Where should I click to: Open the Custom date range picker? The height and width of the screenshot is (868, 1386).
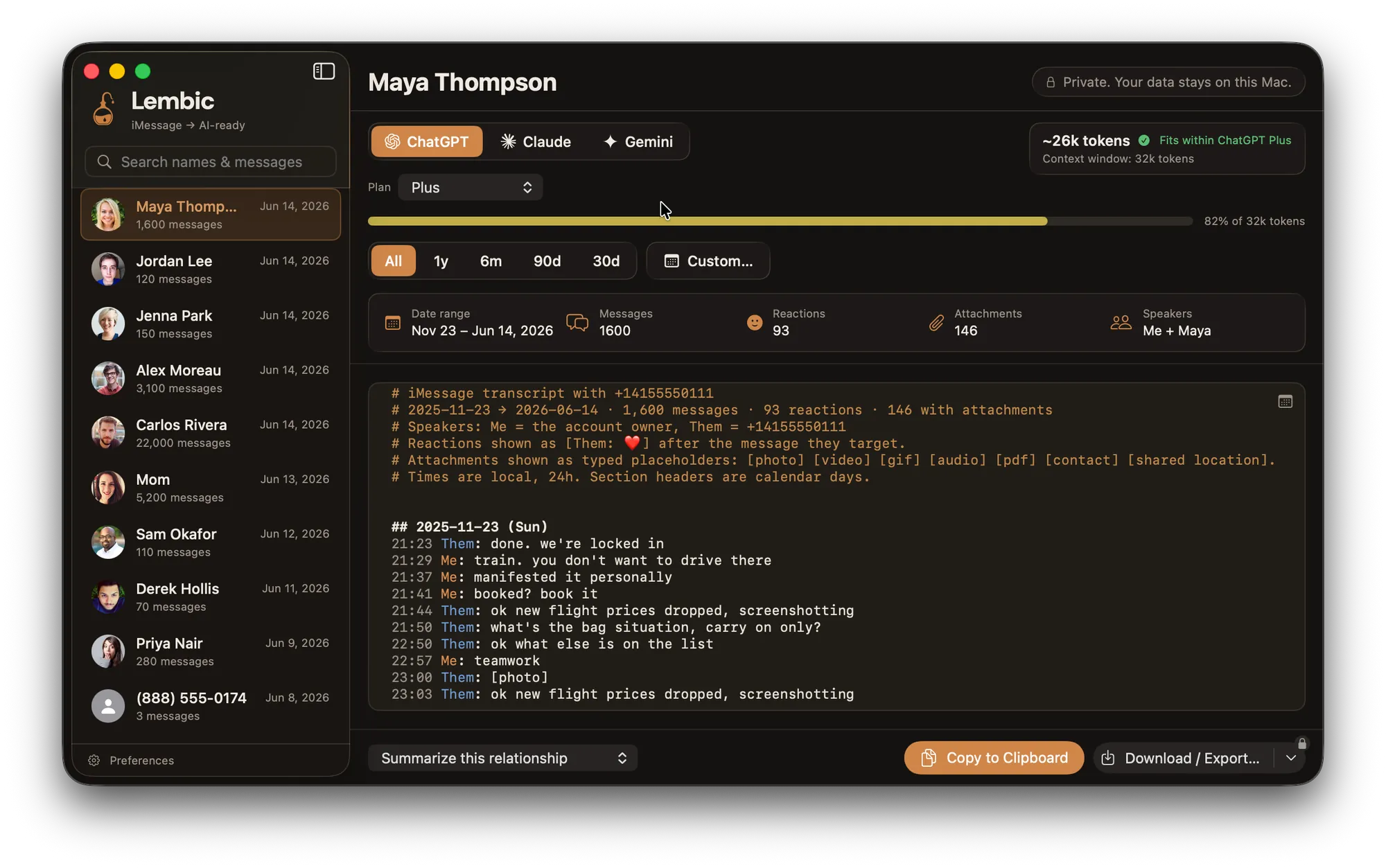708,260
